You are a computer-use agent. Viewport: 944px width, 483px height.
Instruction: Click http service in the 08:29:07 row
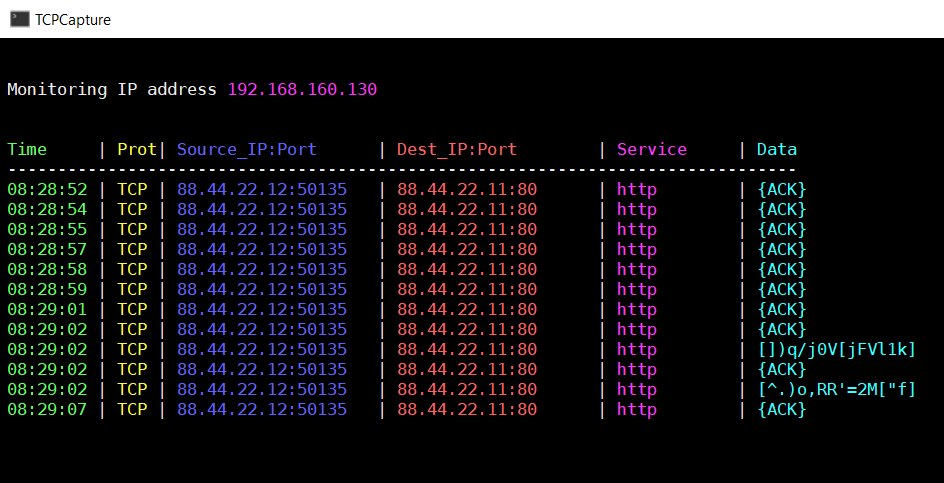pyautogui.click(x=637, y=410)
